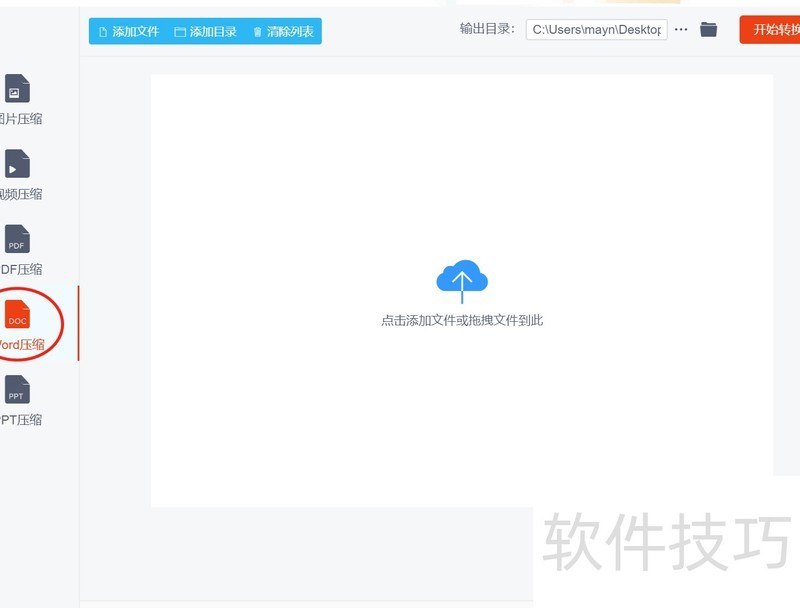Click the three-dots browse directory button

point(681,30)
